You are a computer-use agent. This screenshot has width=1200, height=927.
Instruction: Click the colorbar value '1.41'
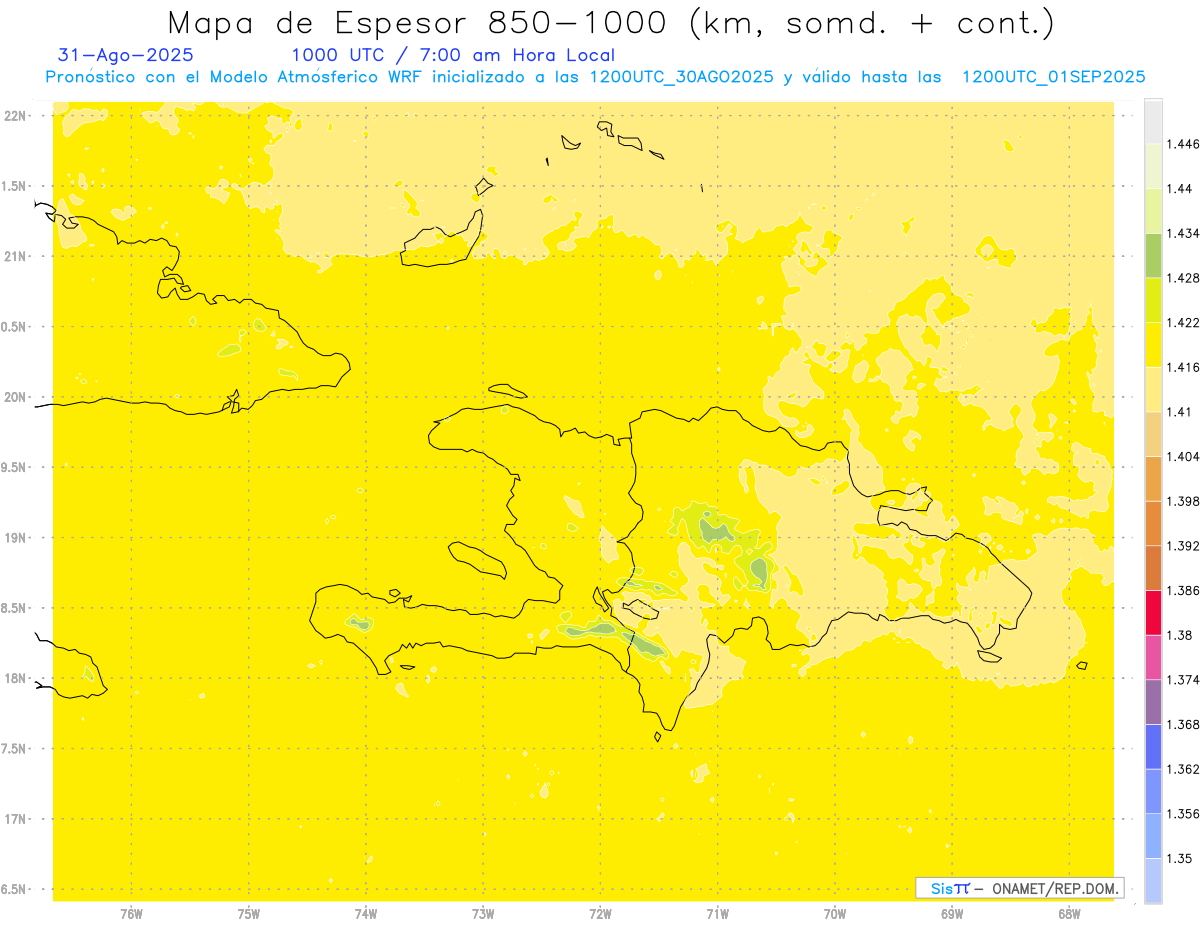coord(1180,412)
